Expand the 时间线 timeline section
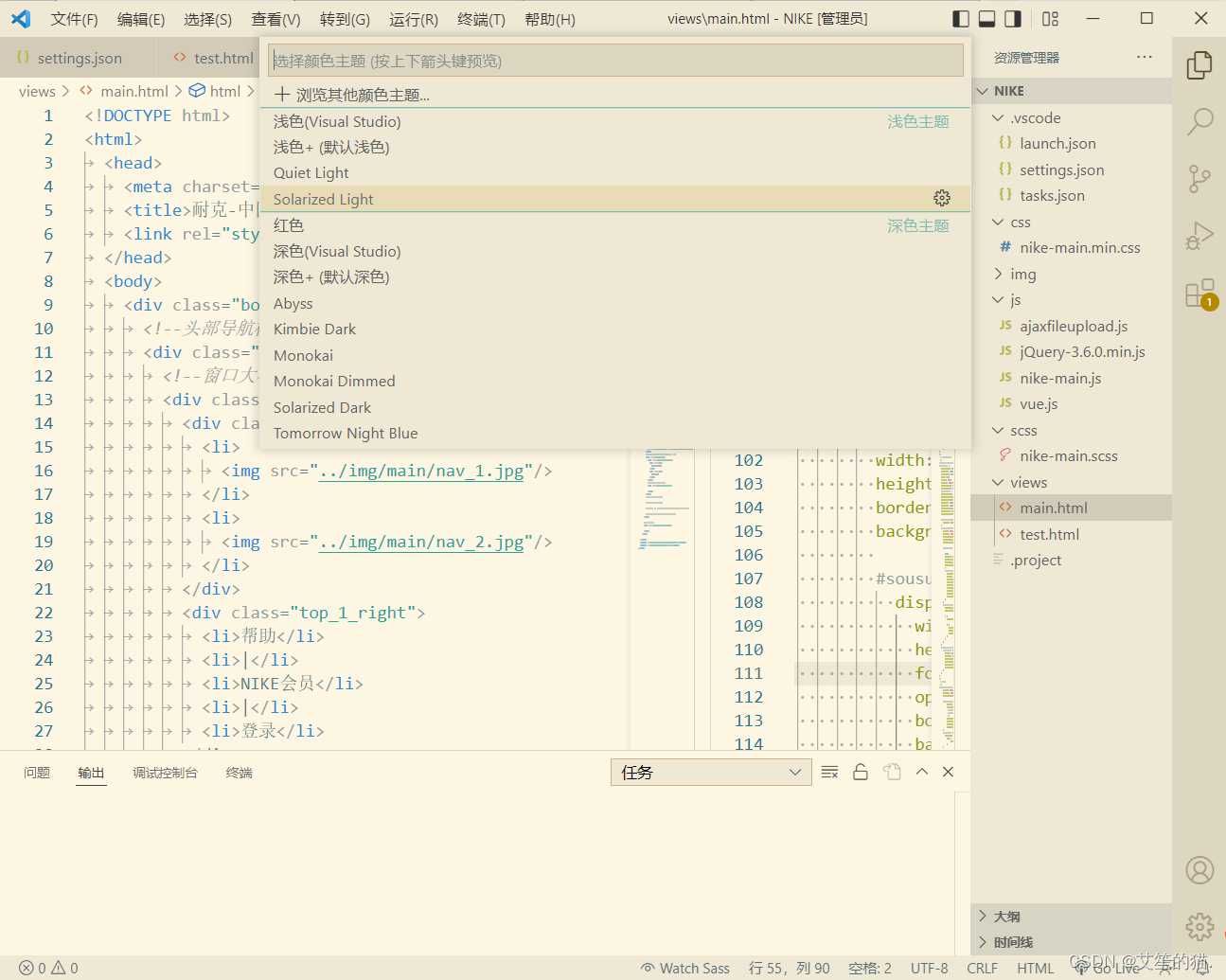Image resolution: width=1226 pixels, height=980 pixels. pos(1071,942)
